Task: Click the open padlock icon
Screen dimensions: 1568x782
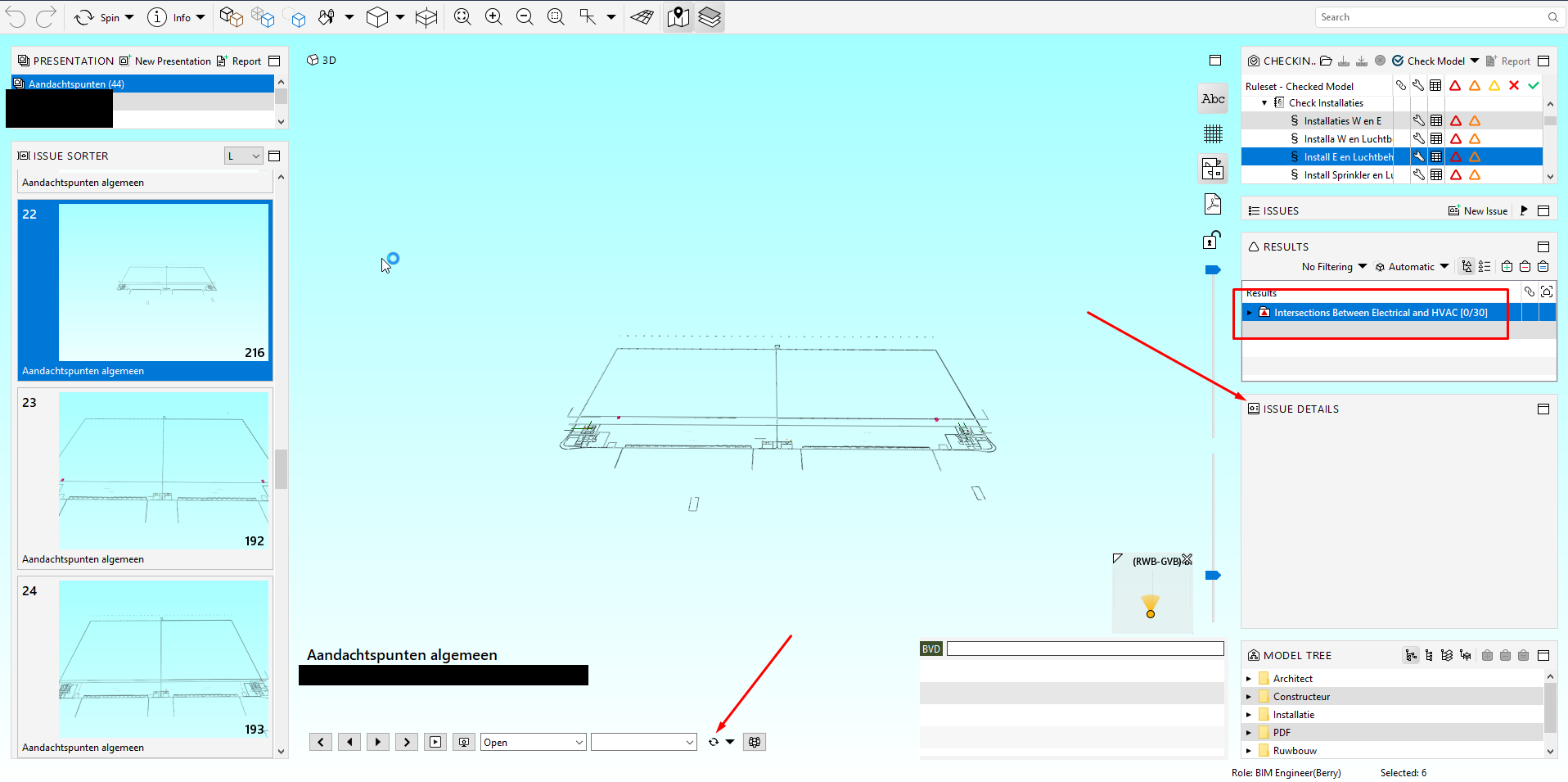Action: [x=1212, y=239]
